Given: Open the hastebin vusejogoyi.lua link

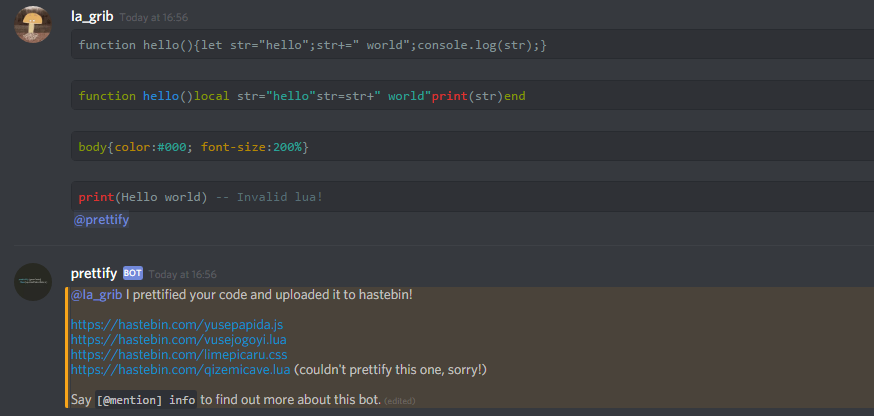Looking at the screenshot, I should pyautogui.click(x=179, y=339).
